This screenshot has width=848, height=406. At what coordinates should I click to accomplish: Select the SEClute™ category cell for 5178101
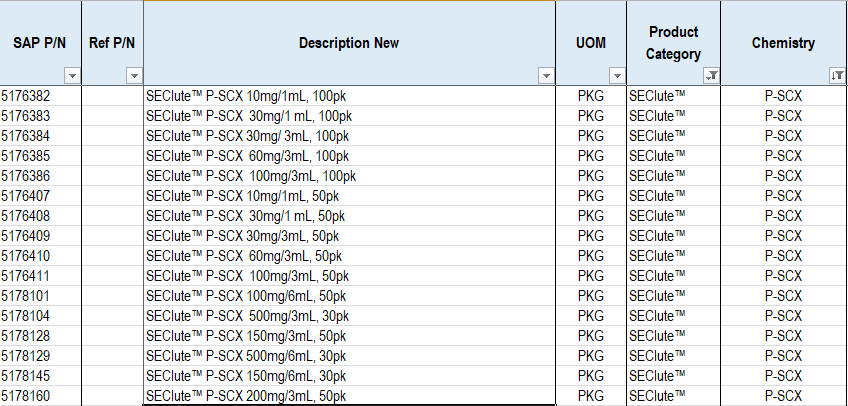pyautogui.click(x=673, y=296)
